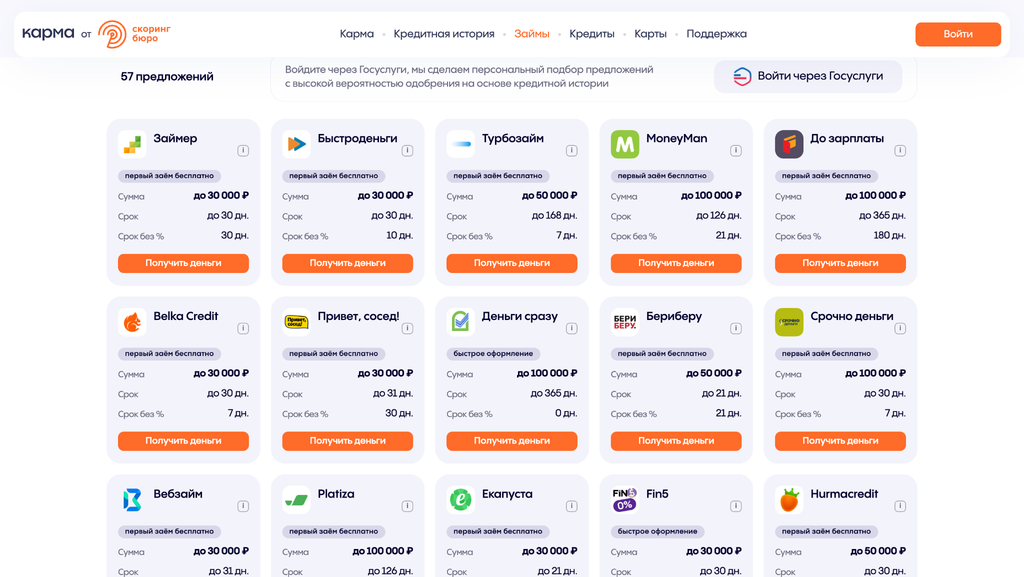
Task: Click Получить деньги for До зарплаты
Action: tap(840, 263)
